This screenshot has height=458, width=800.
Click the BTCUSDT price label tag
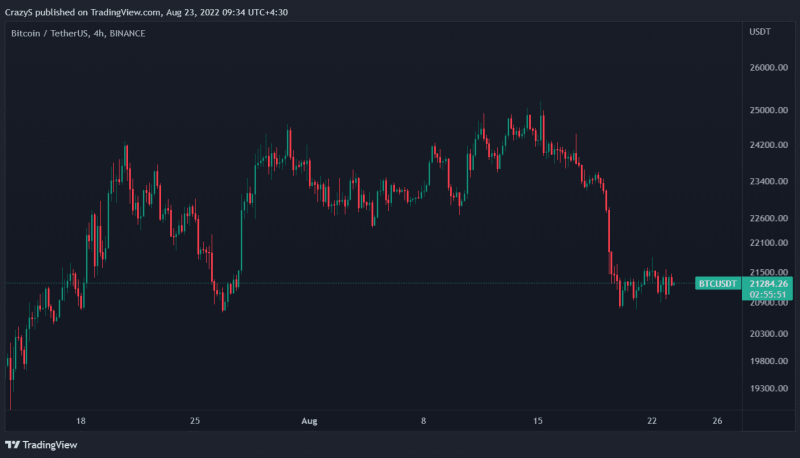pos(717,284)
